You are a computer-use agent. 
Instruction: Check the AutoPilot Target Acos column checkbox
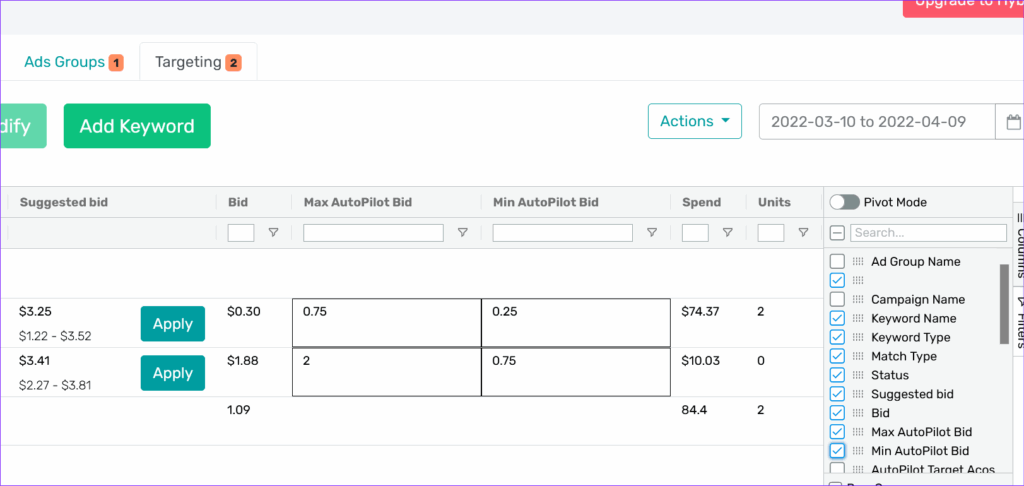(837, 468)
